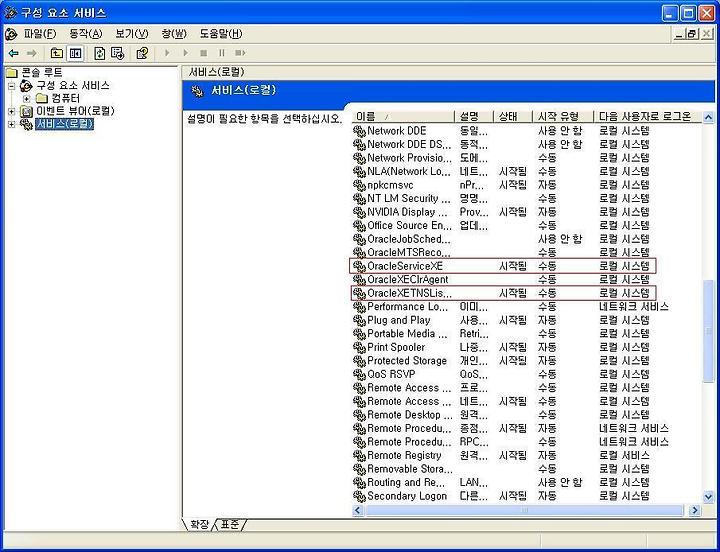This screenshot has width=720, height=552.
Task: Select the Portable Media … service name
Action: point(407,334)
